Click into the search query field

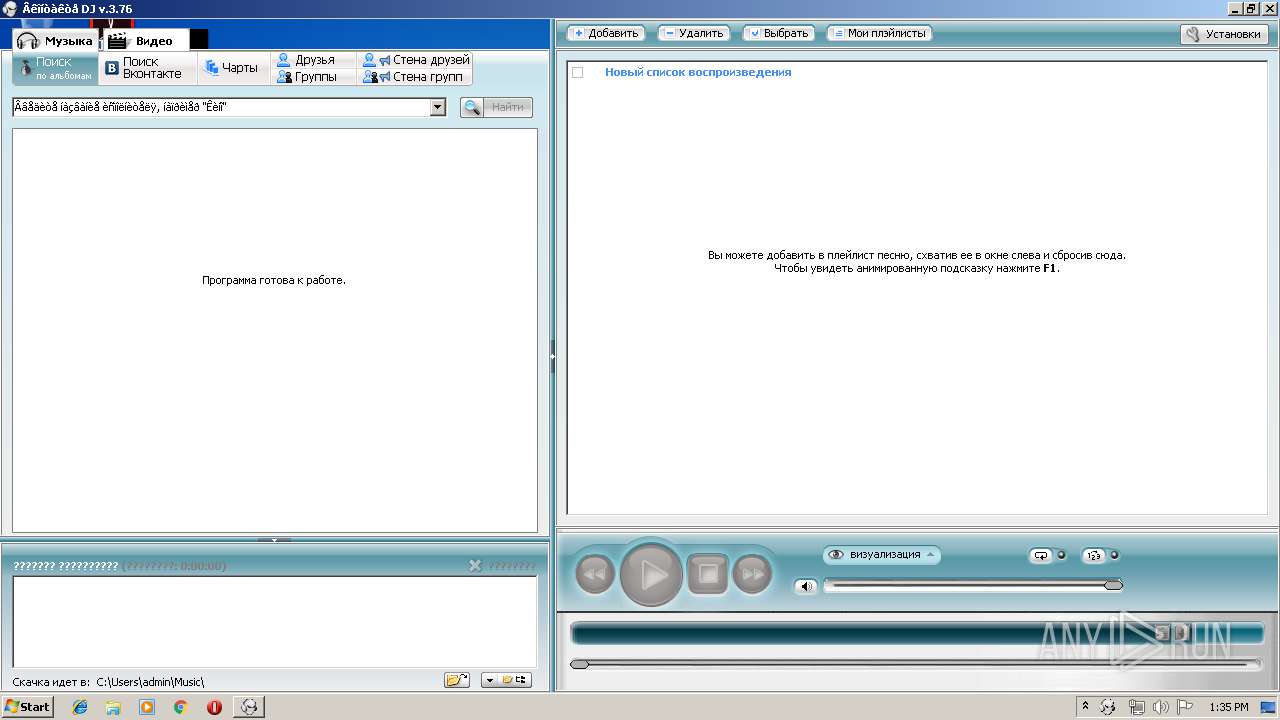click(x=221, y=107)
